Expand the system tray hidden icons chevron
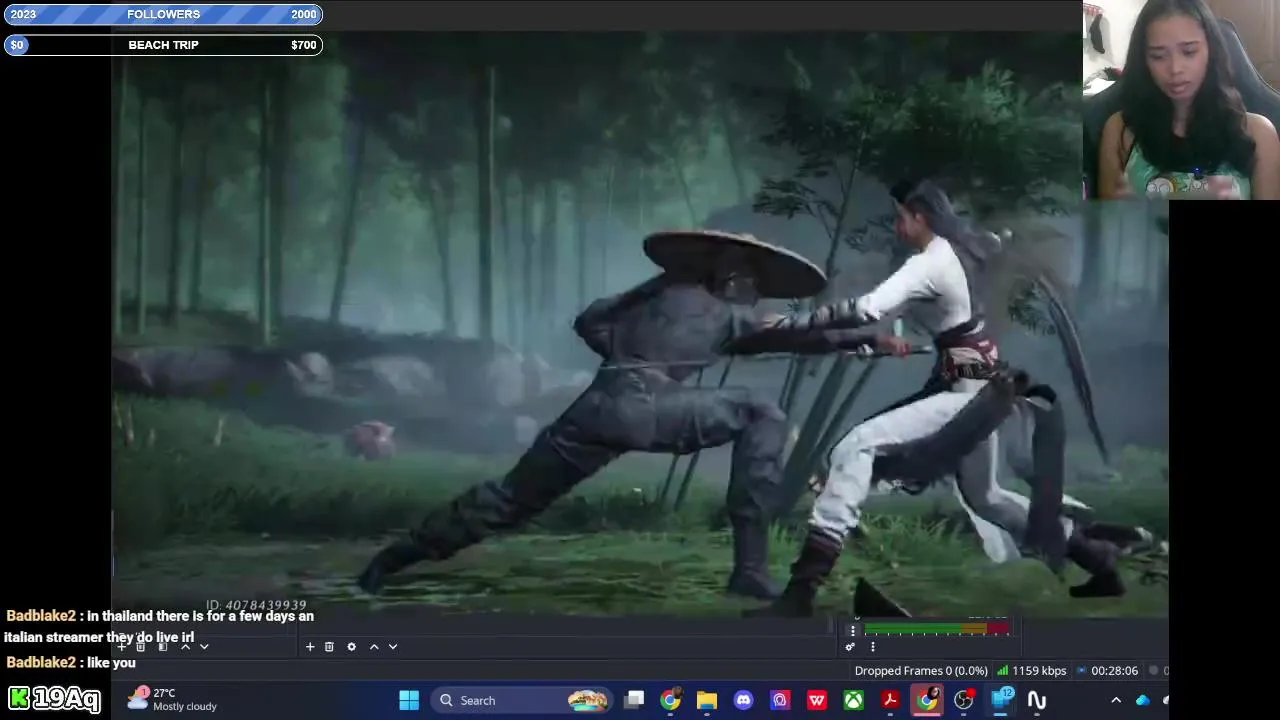The image size is (1280, 720). click(1116, 700)
